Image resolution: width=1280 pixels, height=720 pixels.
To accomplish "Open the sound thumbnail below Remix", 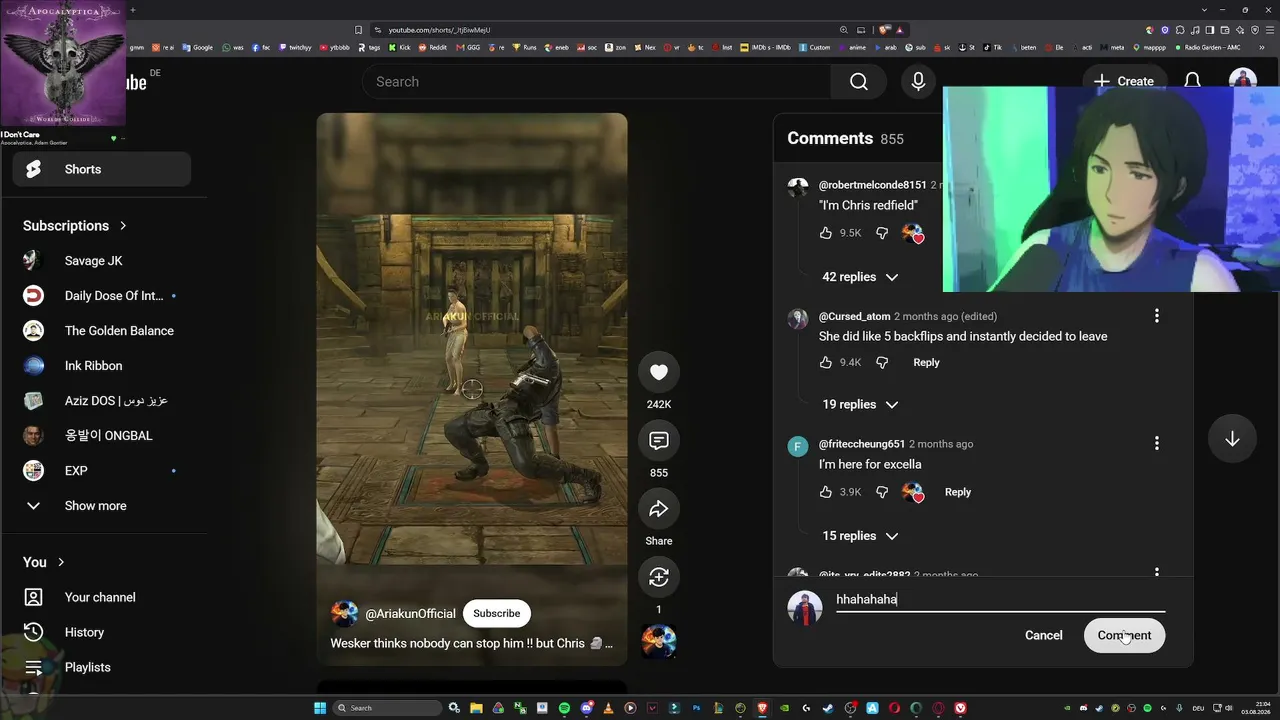I will pyautogui.click(x=658, y=641).
